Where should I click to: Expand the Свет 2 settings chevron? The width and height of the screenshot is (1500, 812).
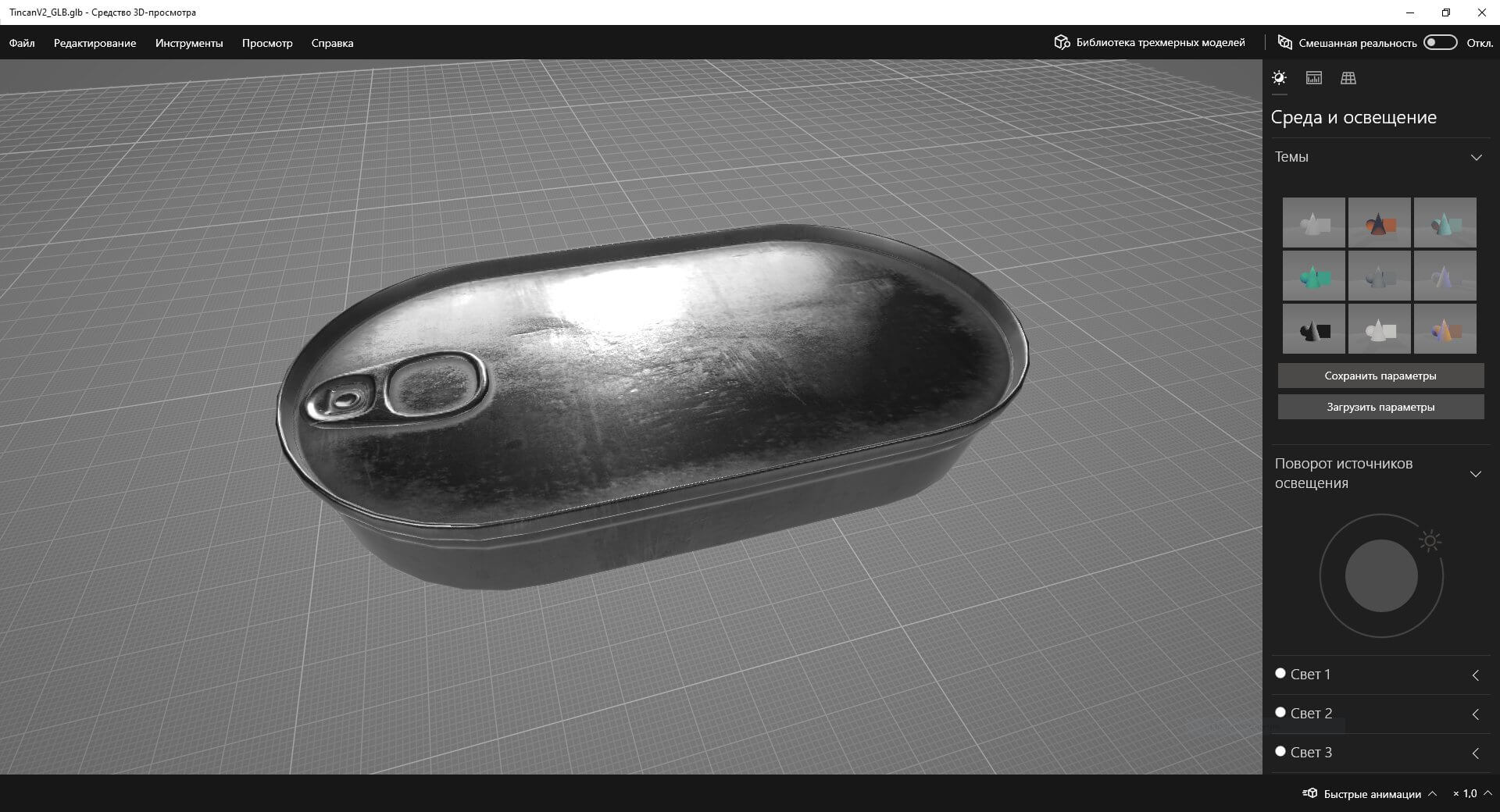point(1476,714)
